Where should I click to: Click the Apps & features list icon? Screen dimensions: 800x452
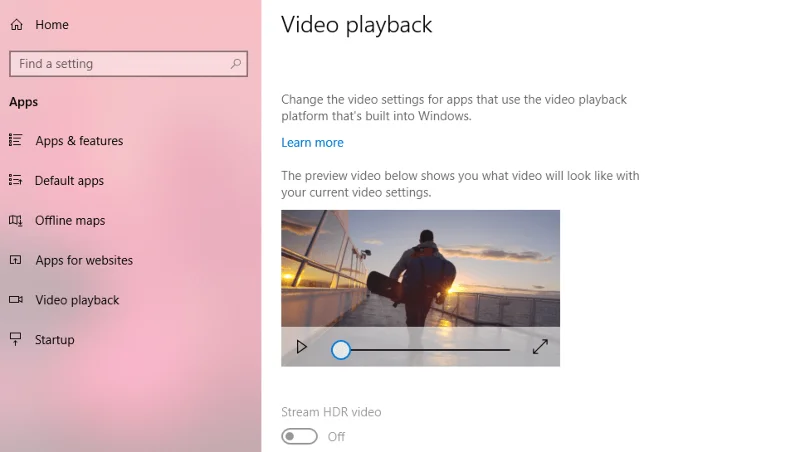click(16, 141)
